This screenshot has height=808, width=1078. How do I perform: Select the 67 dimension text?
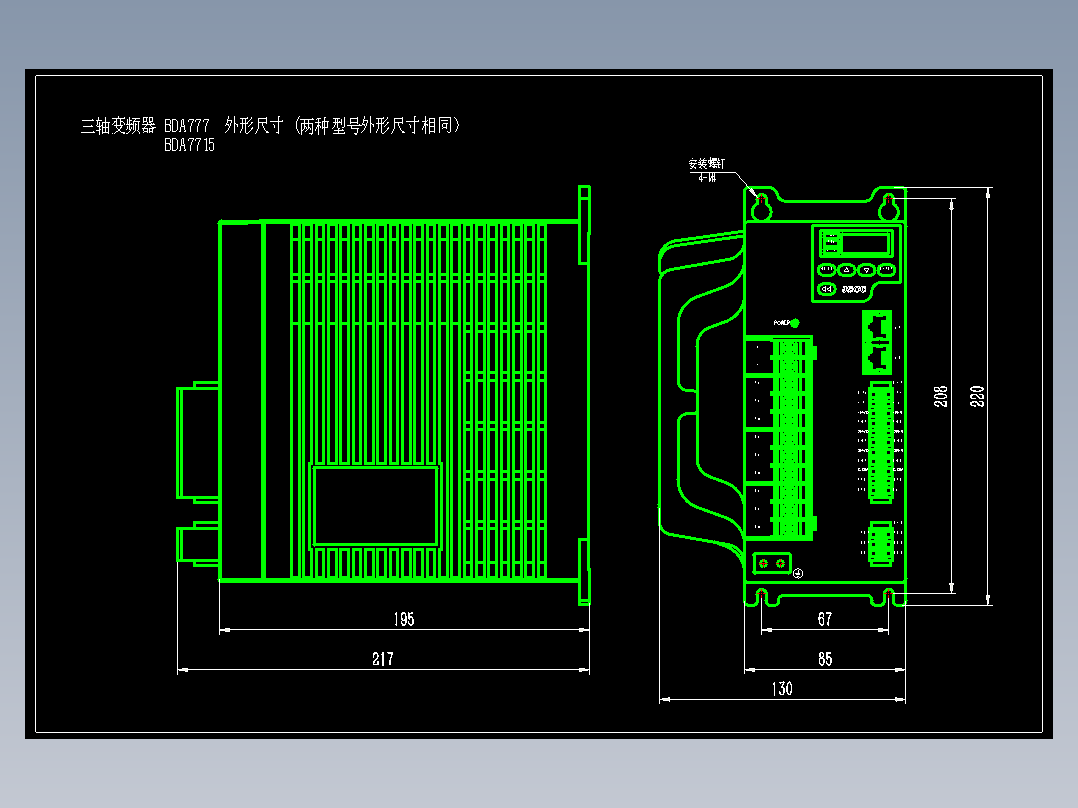825,619
